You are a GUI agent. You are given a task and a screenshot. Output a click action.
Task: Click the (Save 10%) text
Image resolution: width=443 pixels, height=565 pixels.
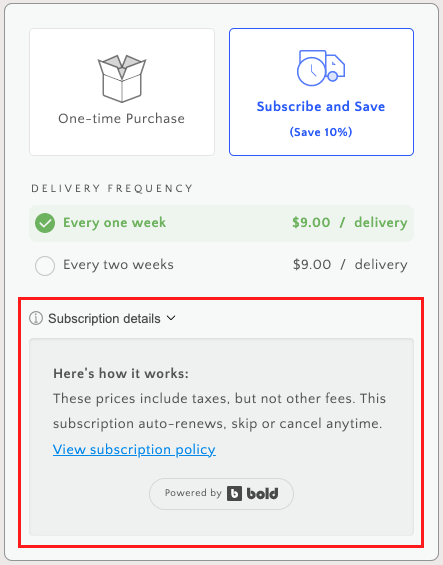[x=321, y=132]
